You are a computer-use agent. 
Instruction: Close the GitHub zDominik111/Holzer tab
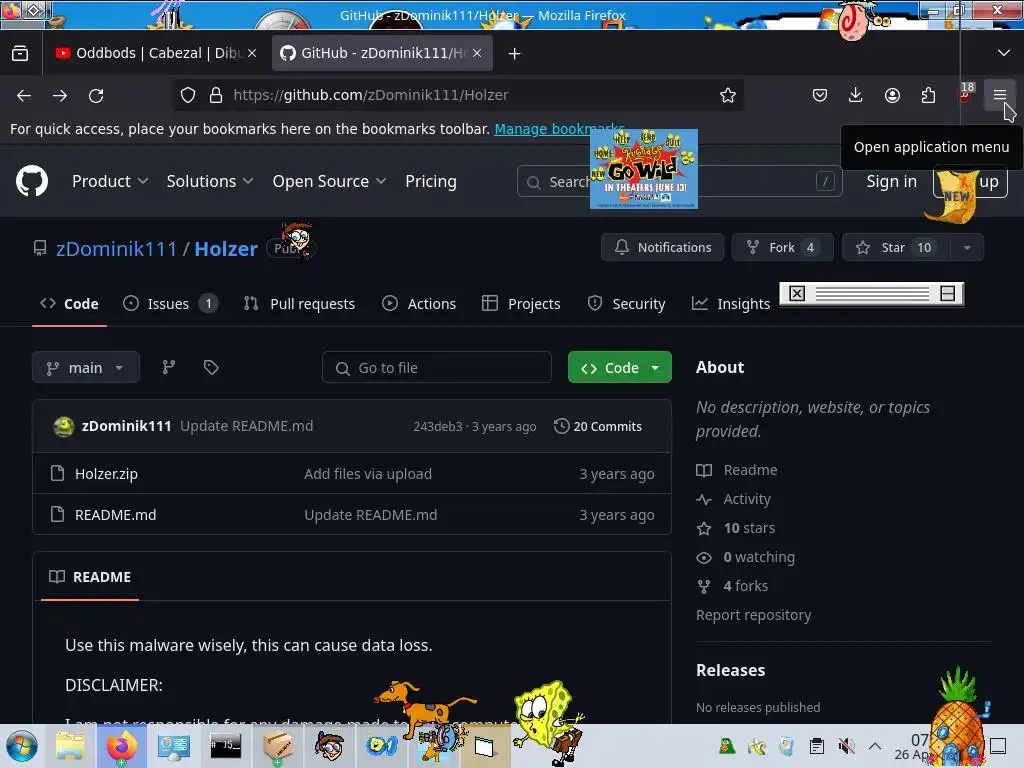[x=477, y=54]
